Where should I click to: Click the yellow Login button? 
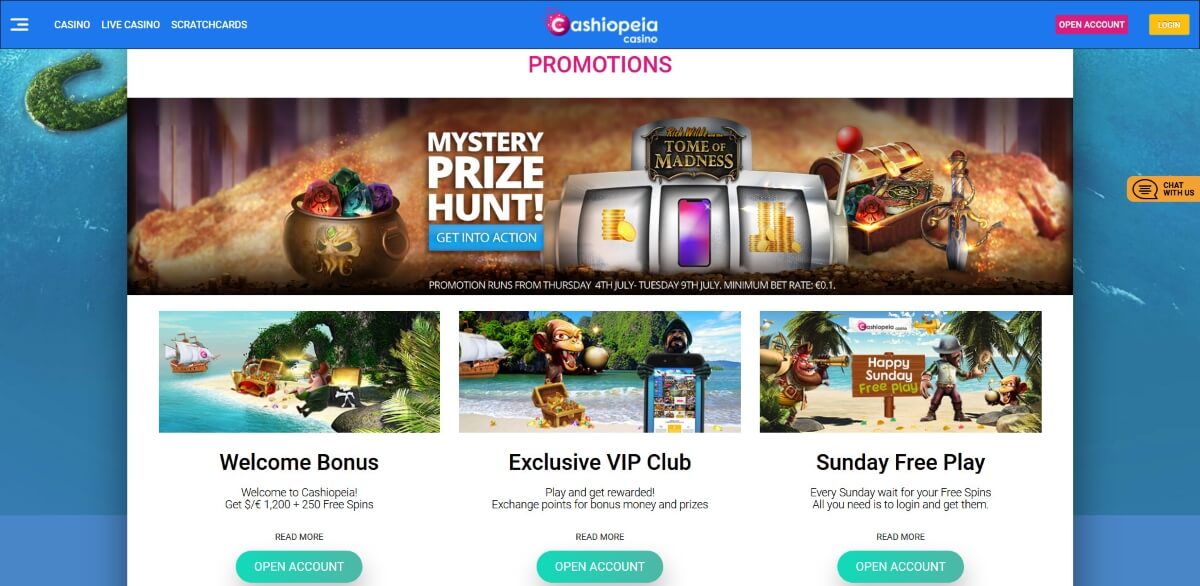(x=1169, y=25)
